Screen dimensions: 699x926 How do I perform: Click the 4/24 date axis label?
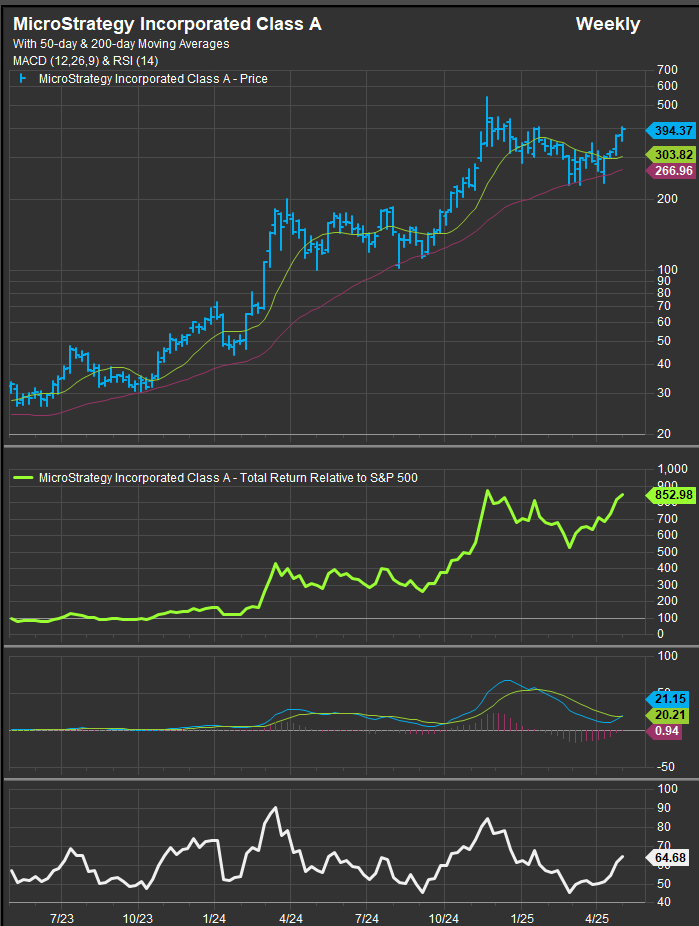pos(290,918)
